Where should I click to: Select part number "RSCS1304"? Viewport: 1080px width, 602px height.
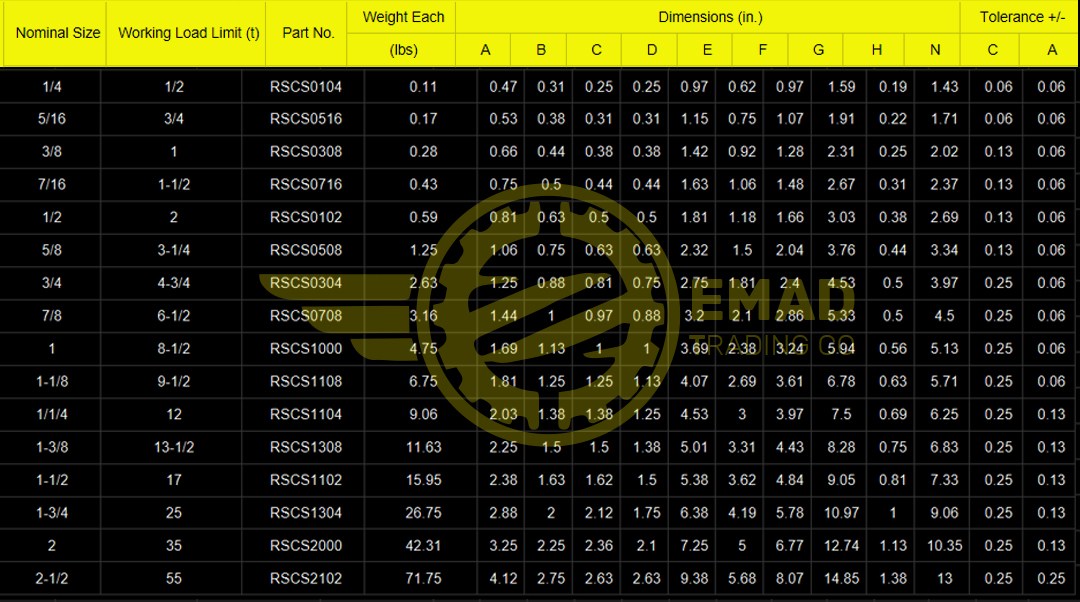(306, 513)
